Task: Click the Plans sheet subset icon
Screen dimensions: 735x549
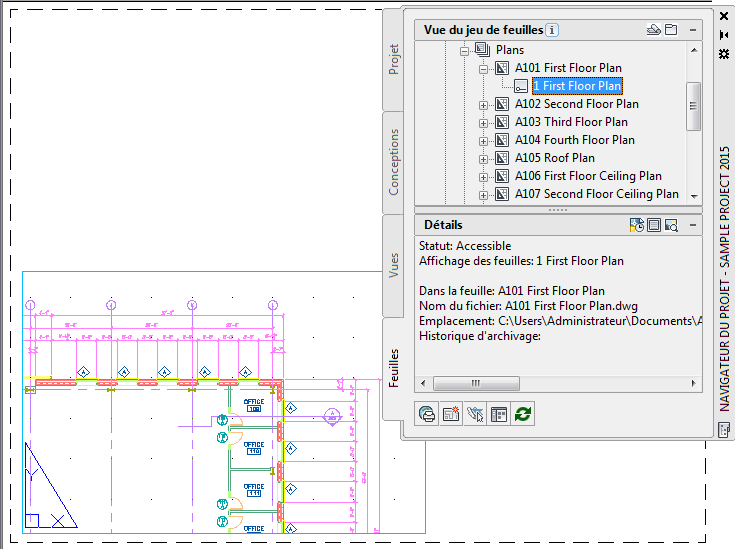Action: pyautogui.click(x=482, y=49)
